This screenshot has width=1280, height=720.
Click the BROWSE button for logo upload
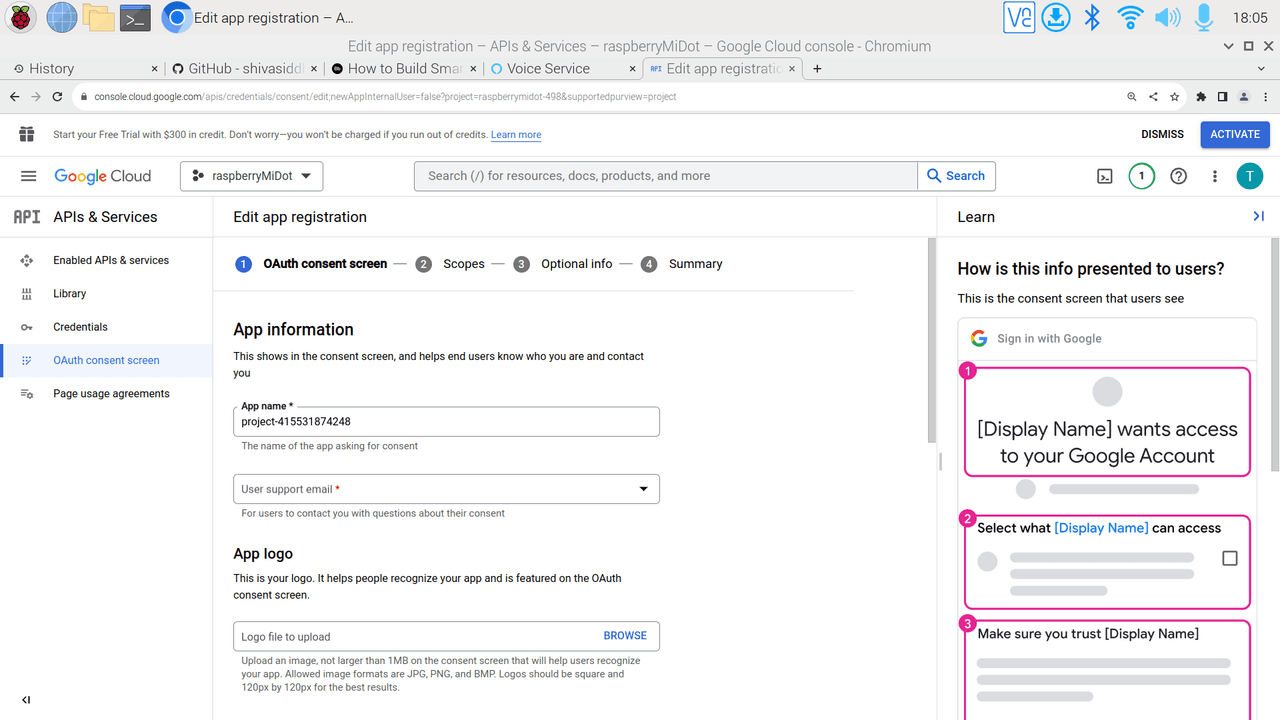click(625, 636)
